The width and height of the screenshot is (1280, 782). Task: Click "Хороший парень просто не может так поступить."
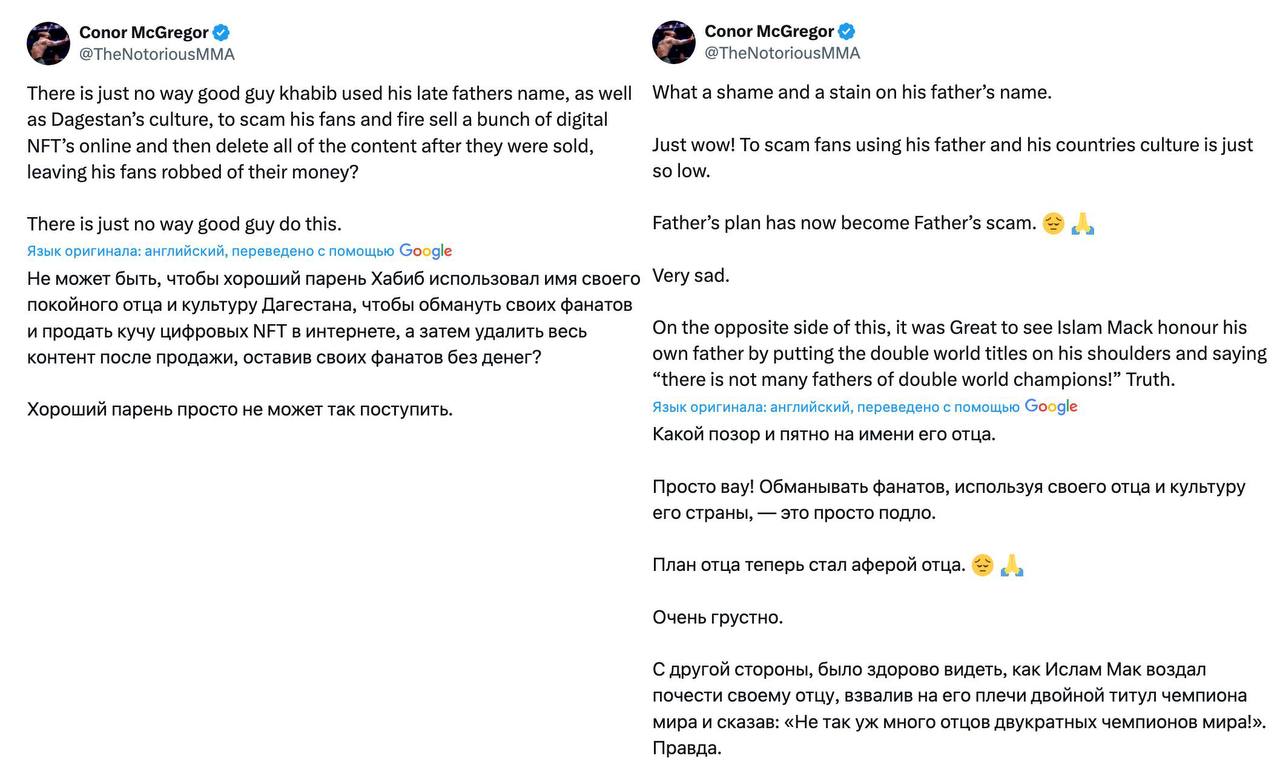pos(240,409)
